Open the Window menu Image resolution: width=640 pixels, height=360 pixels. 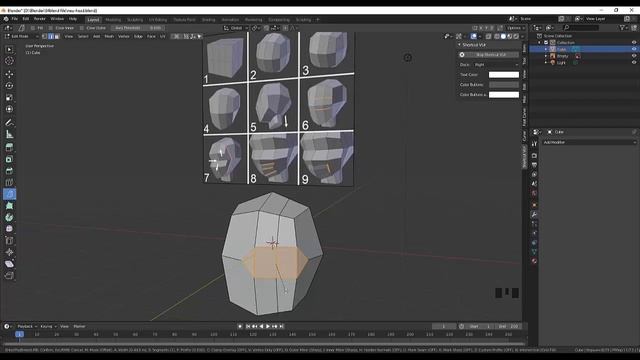tap(57, 19)
